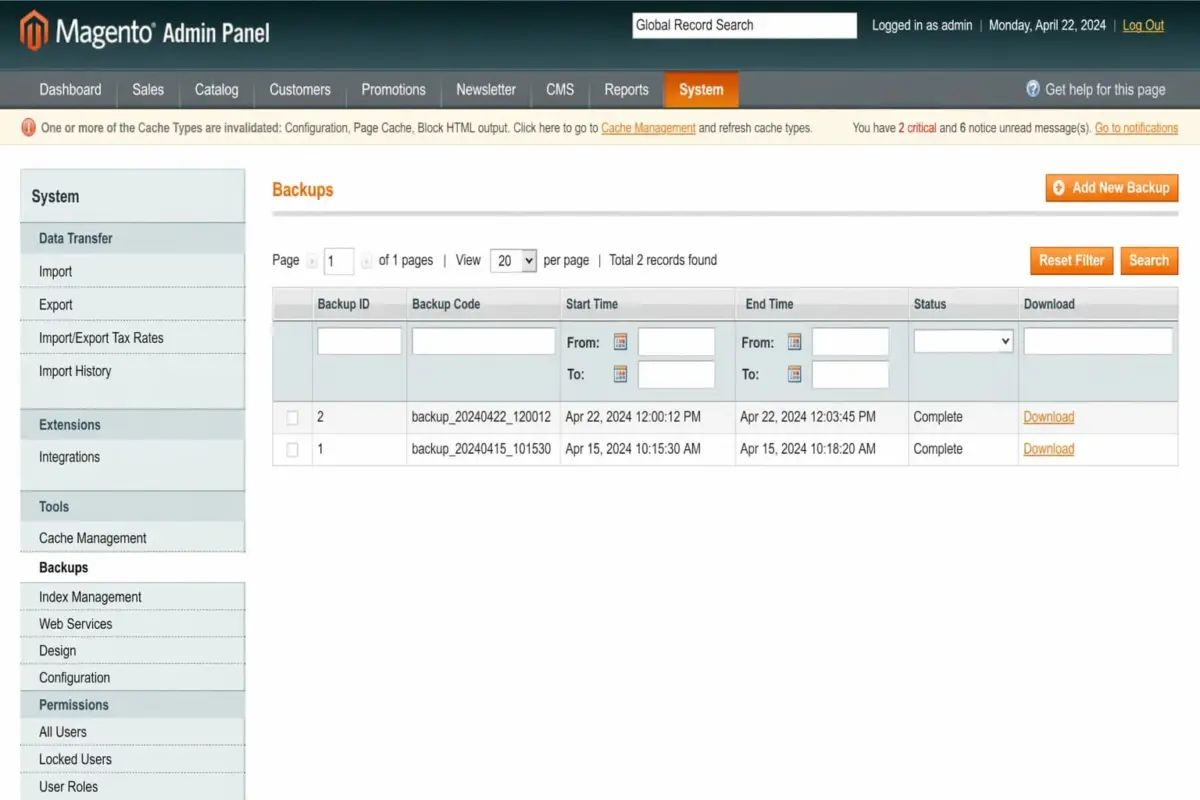This screenshot has height=800, width=1200.
Task: Open the Status filter dropdown
Action: tap(963, 341)
